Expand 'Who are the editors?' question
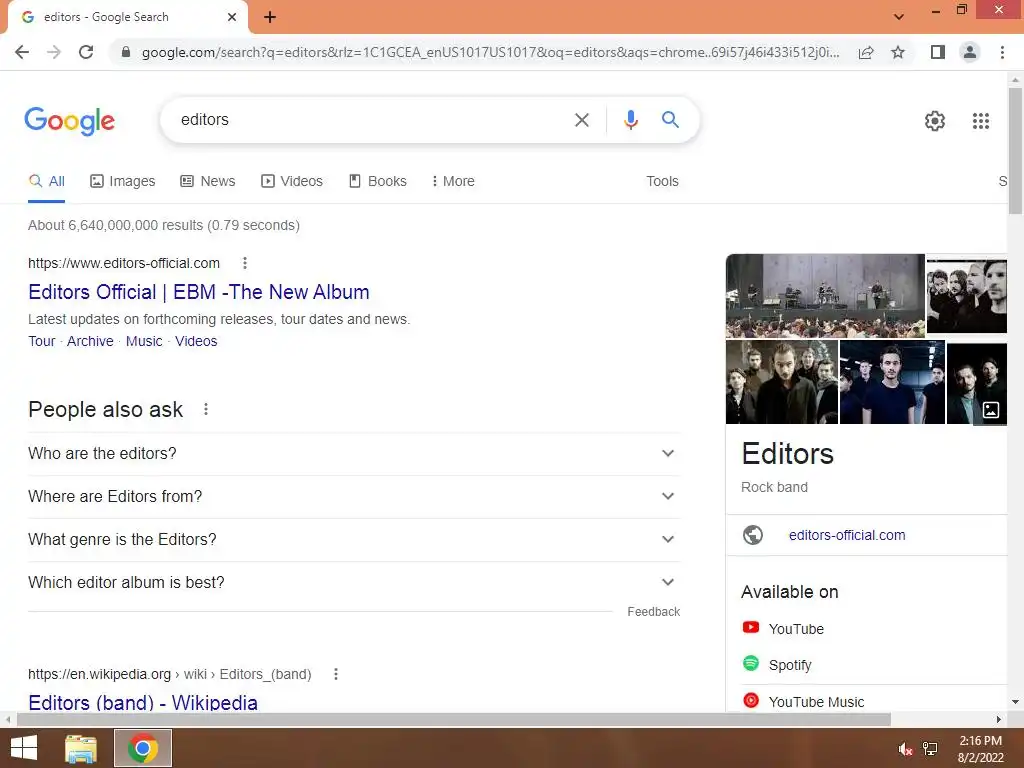The width and height of the screenshot is (1024, 768). click(x=354, y=453)
